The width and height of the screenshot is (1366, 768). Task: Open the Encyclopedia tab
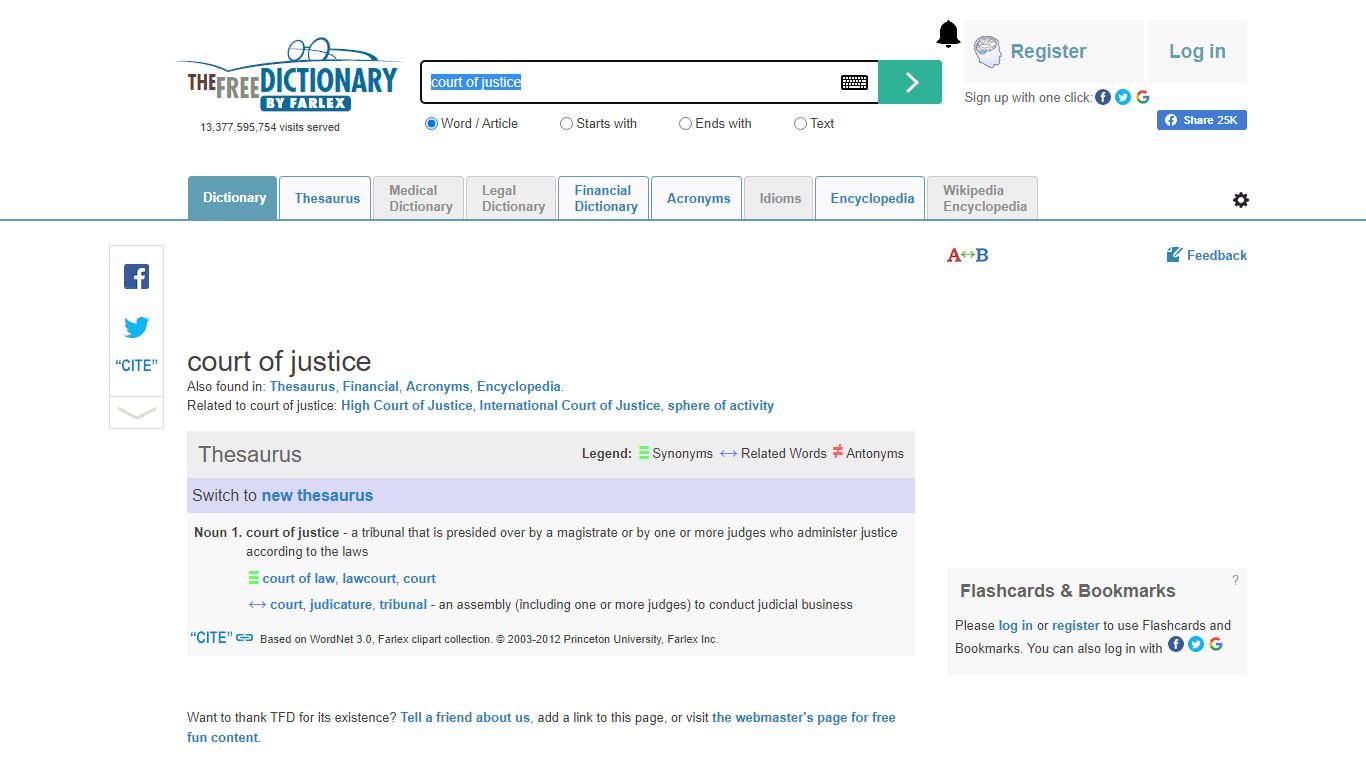pyautogui.click(x=872, y=198)
